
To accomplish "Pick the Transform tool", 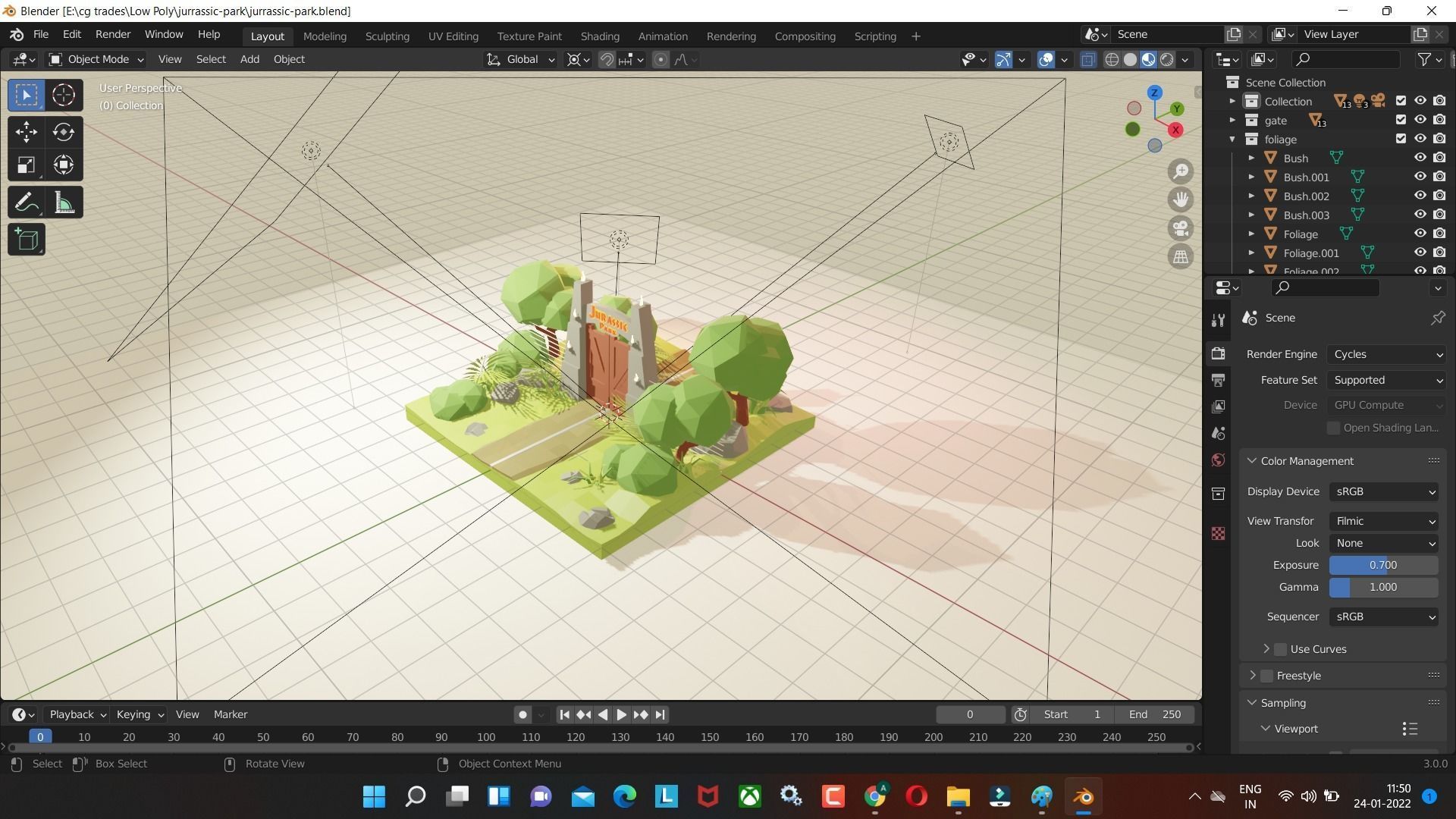I will [x=64, y=165].
